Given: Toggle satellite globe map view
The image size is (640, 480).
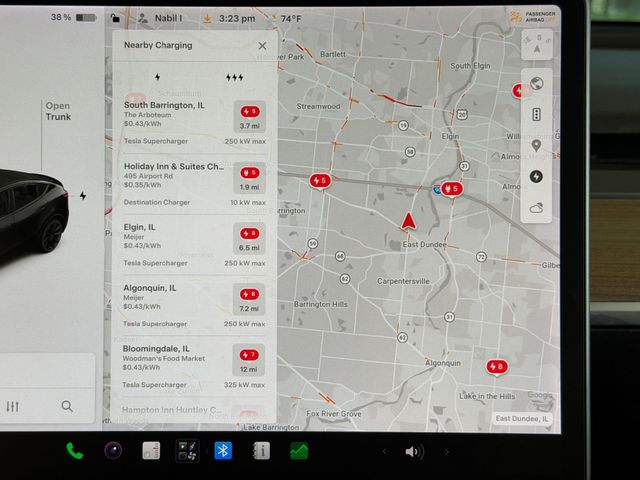Looking at the screenshot, I should coord(537,84).
